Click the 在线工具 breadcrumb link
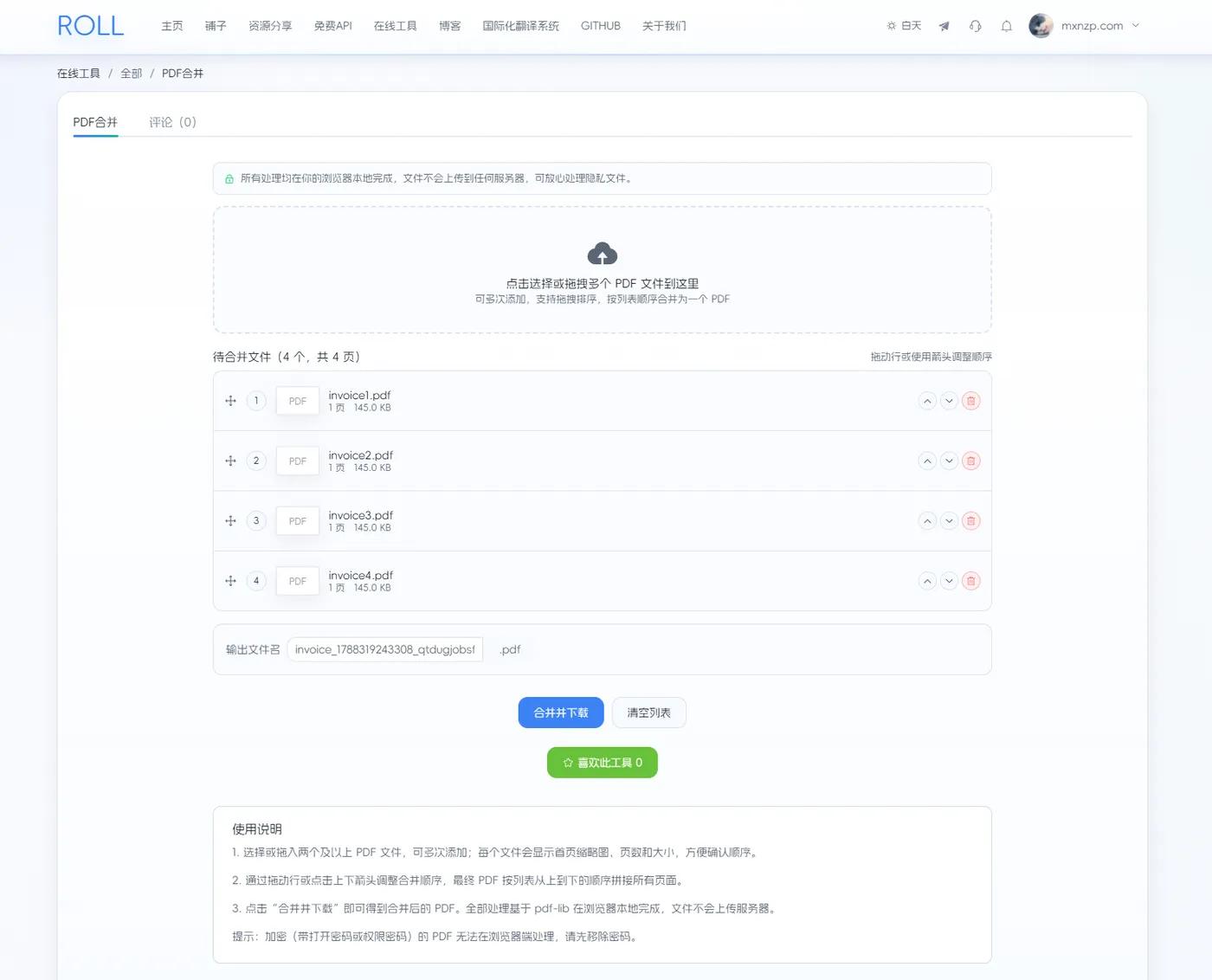The image size is (1212, 980). pos(79,74)
